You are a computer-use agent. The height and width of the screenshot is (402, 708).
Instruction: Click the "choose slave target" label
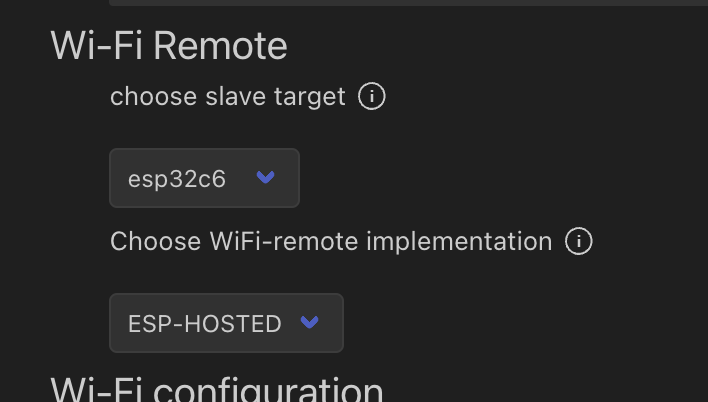point(228,97)
